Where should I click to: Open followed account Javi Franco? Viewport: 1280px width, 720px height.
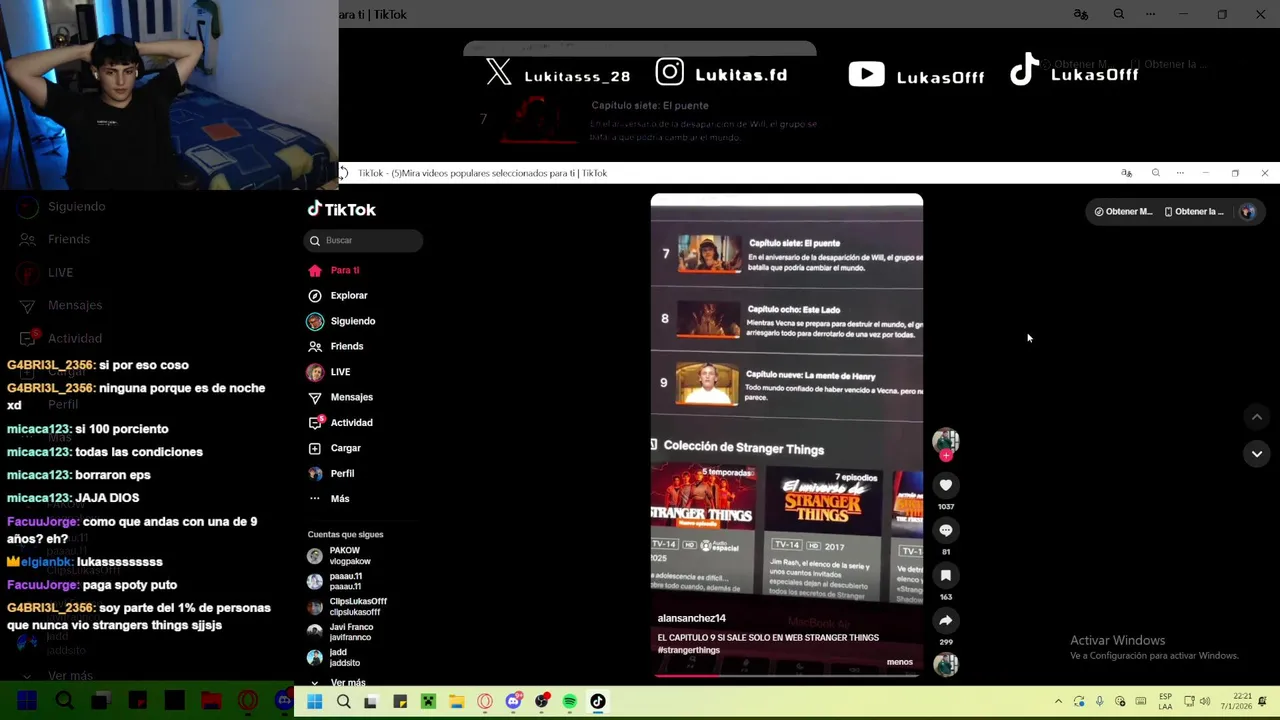coord(340,632)
